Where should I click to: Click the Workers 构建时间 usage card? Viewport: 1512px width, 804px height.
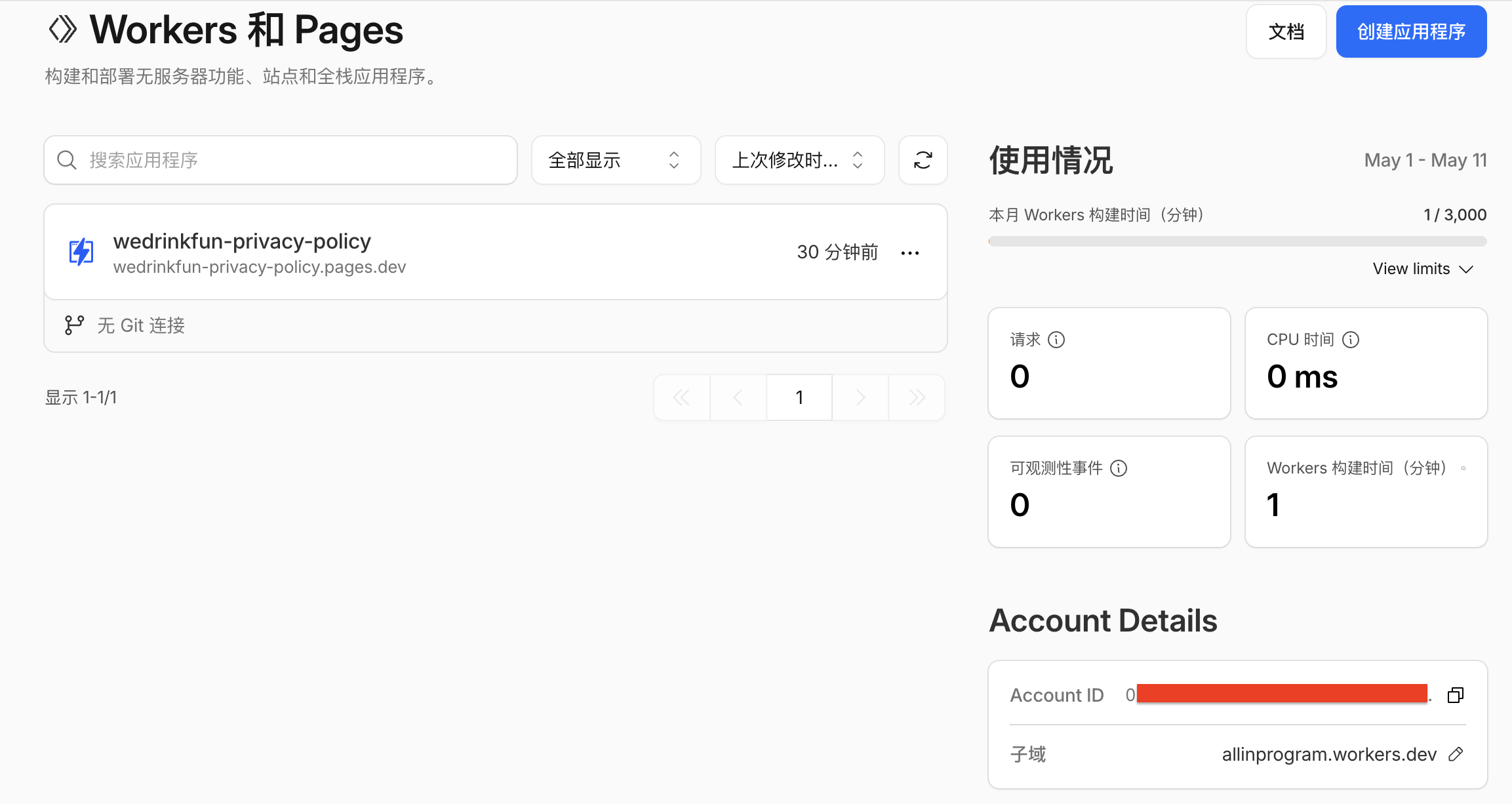(1366, 492)
